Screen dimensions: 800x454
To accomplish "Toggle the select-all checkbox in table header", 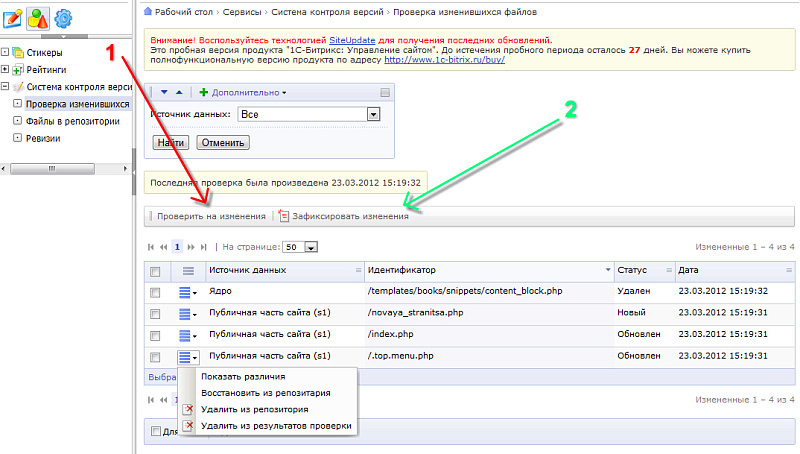I will pos(154,271).
